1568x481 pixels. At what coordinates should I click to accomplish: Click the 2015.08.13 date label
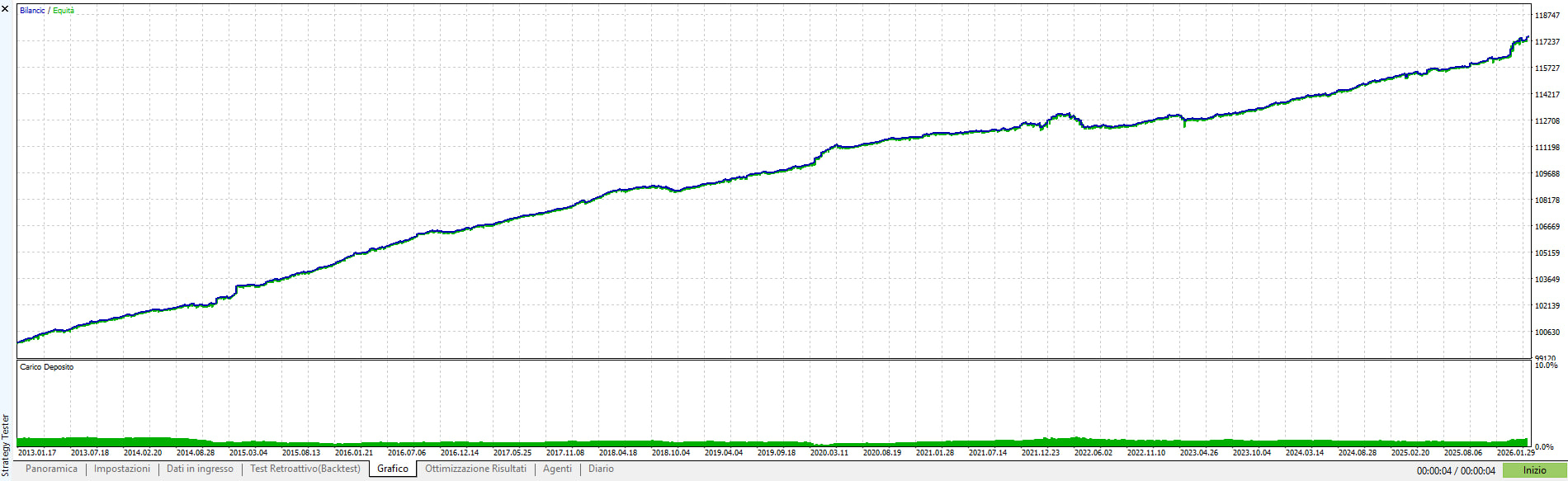(x=301, y=452)
